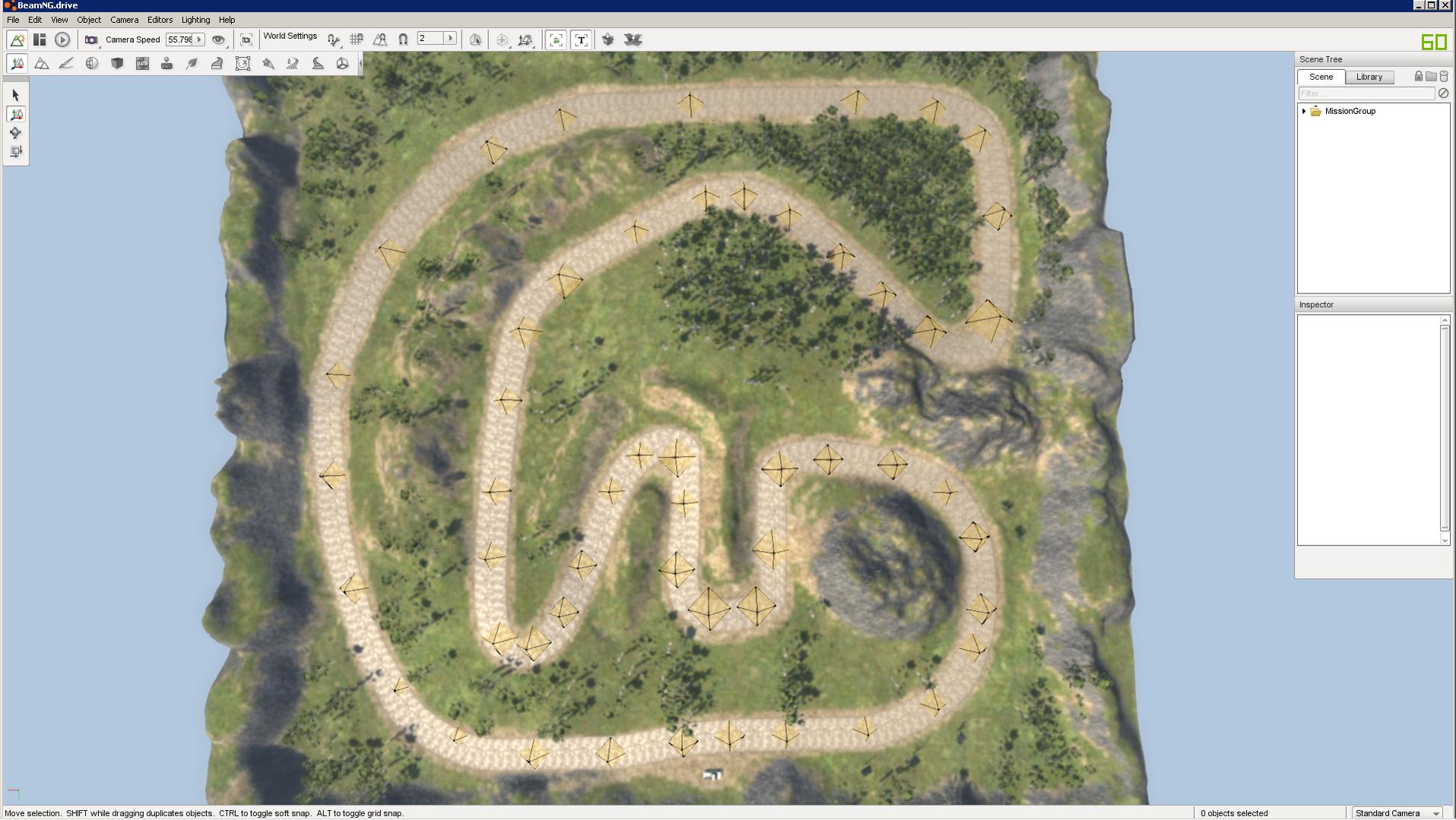Open the Edit menu
This screenshot has height=820, width=1456.
coord(35,20)
